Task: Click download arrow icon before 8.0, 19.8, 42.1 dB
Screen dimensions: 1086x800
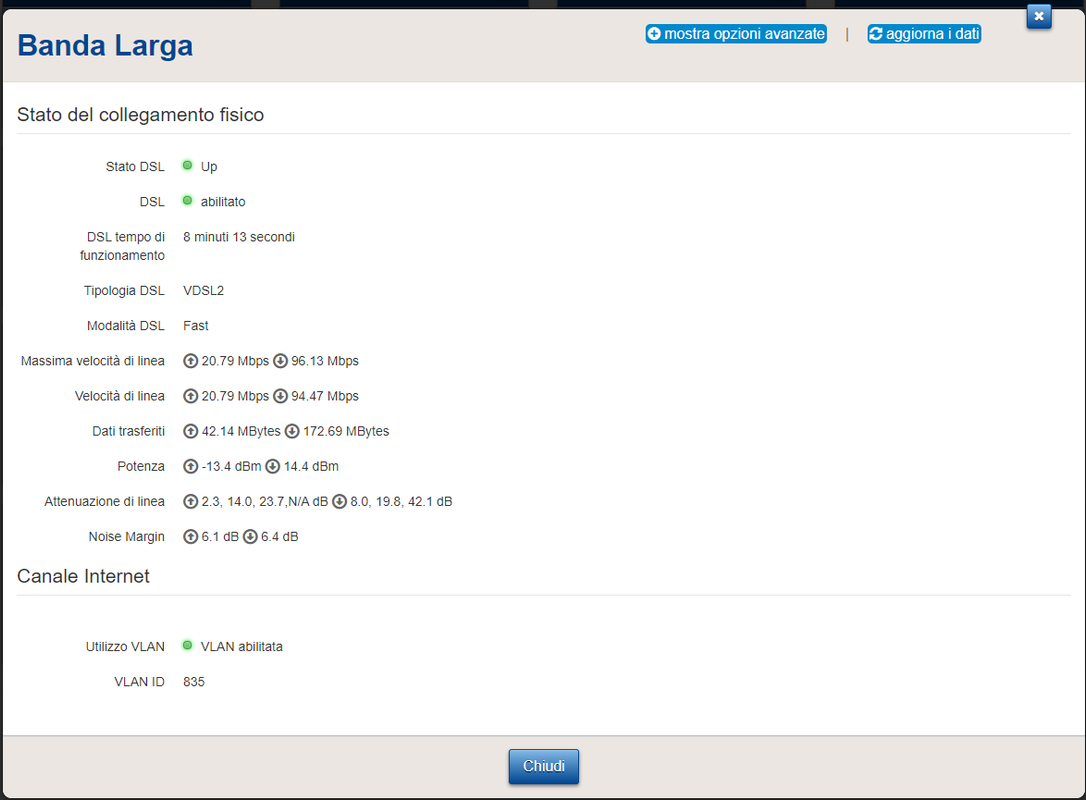Action: (x=339, y=501)
